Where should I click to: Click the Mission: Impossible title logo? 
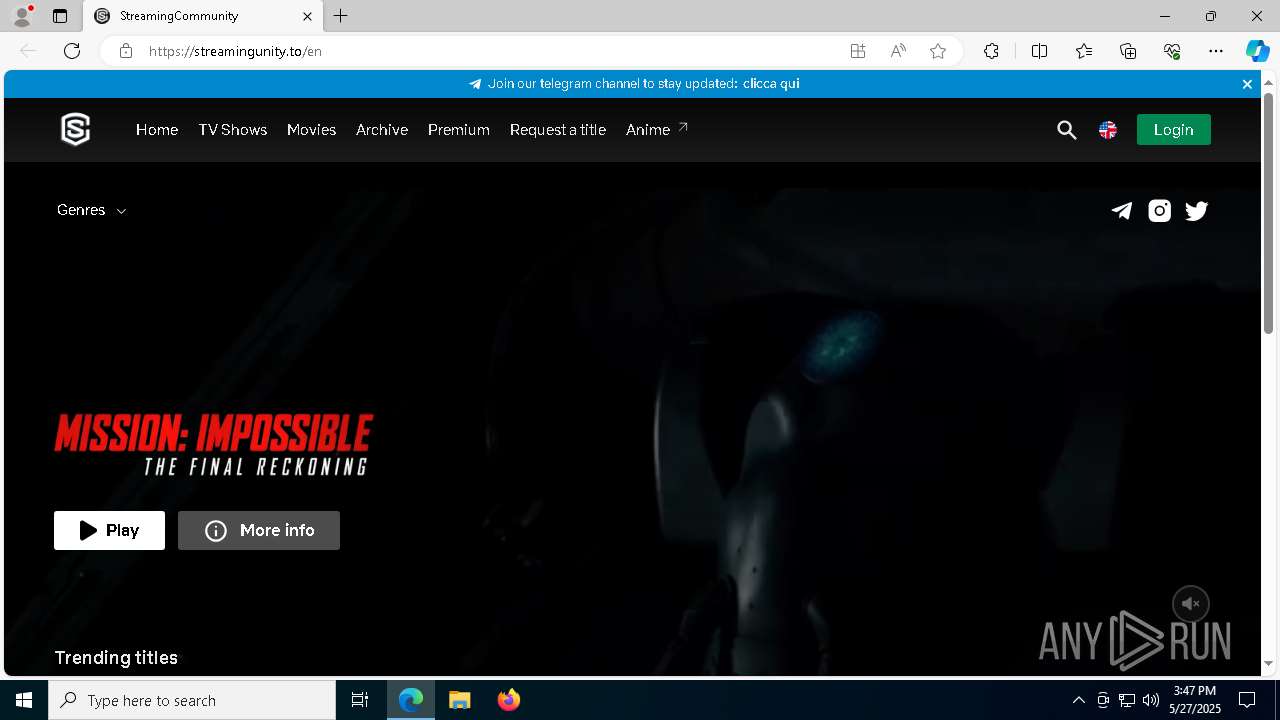[214, 445]
